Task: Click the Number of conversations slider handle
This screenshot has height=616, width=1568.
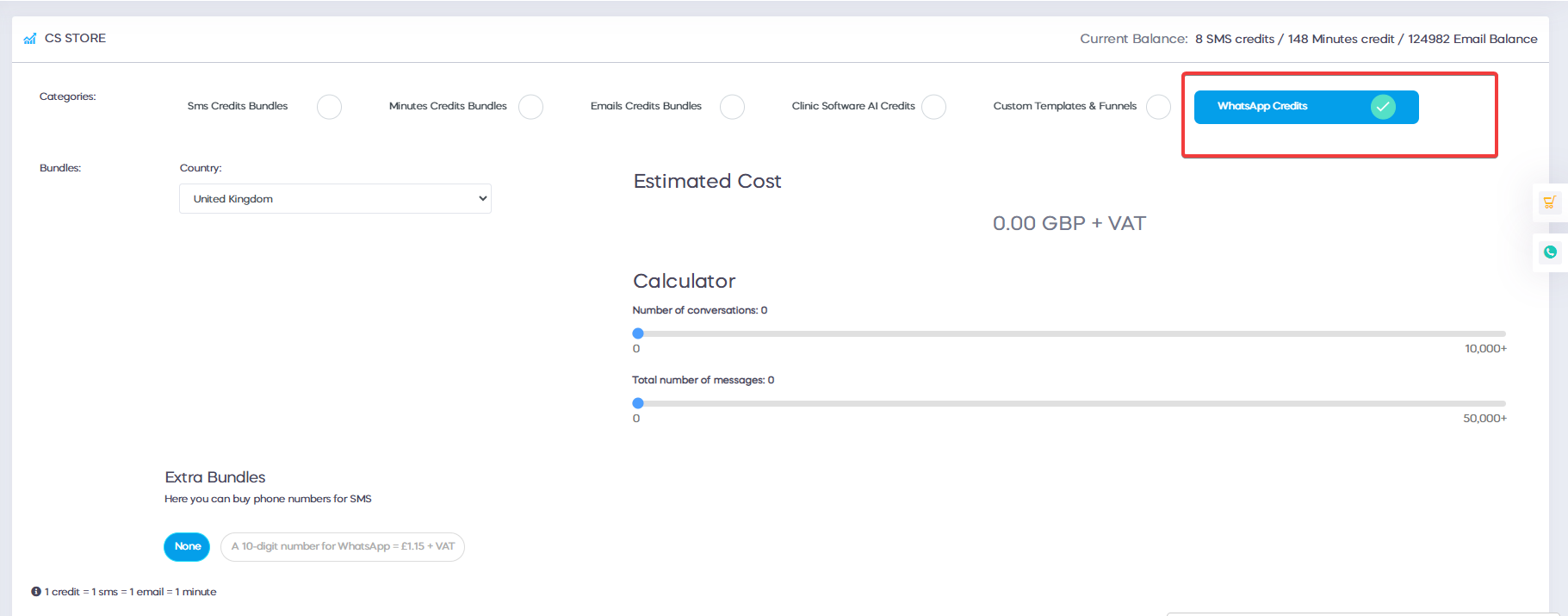Action: click(638, 333)
